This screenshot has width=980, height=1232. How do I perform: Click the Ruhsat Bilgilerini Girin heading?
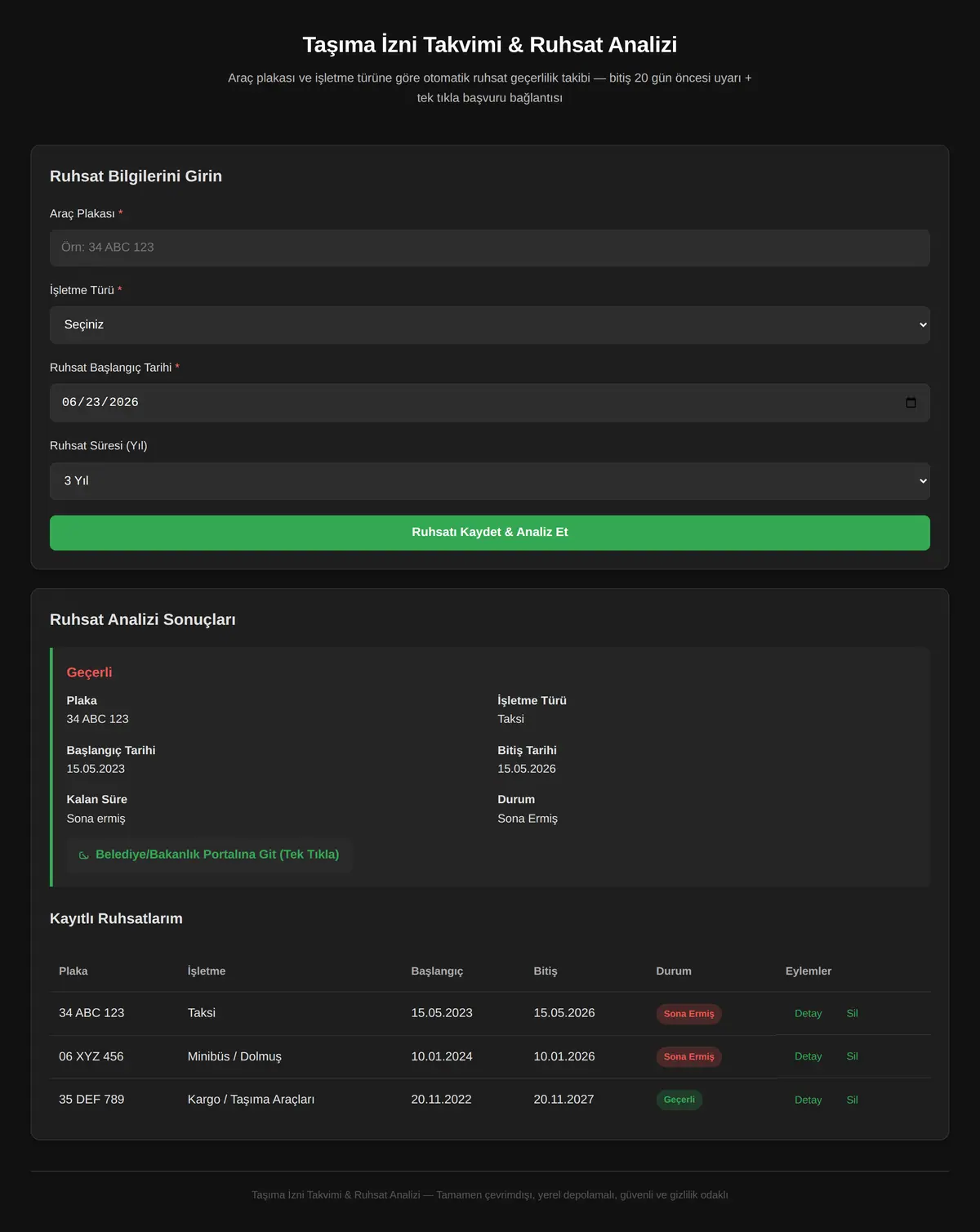click(136, 176)
